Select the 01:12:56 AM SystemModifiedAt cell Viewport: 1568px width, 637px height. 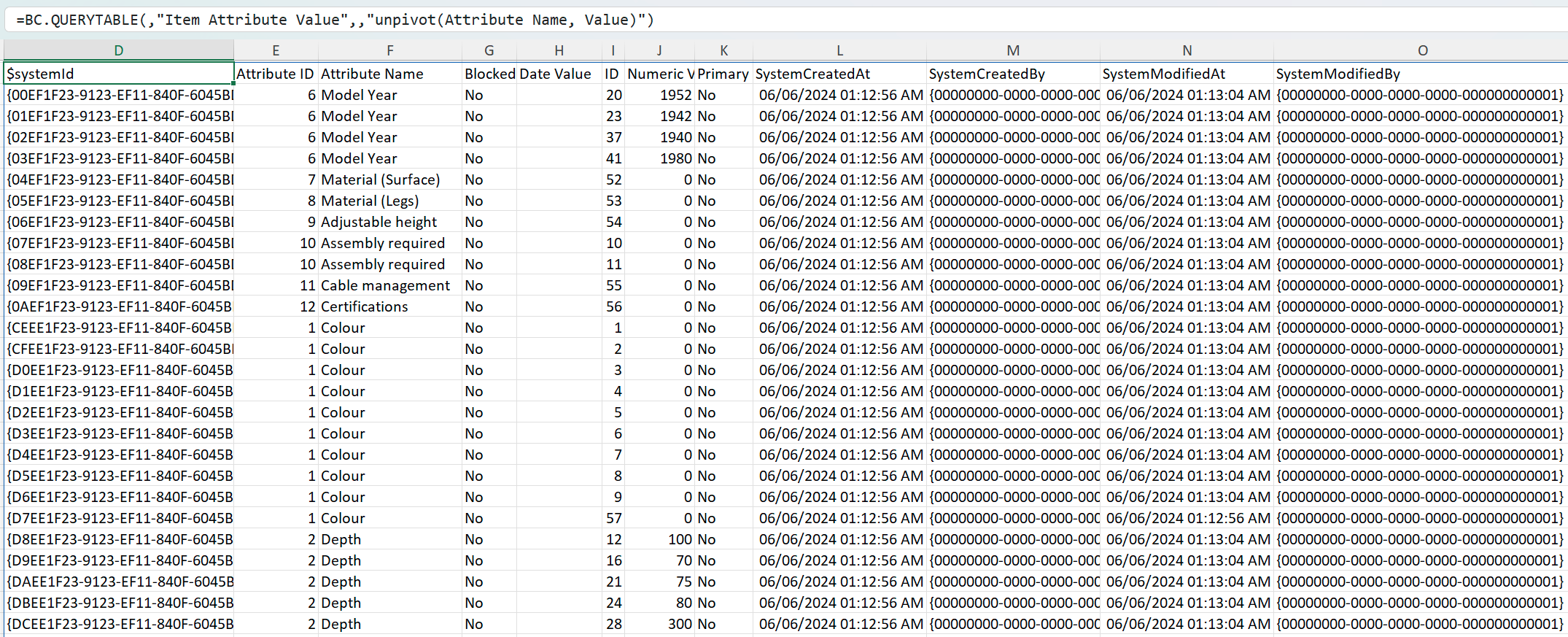coord(1187,518)
